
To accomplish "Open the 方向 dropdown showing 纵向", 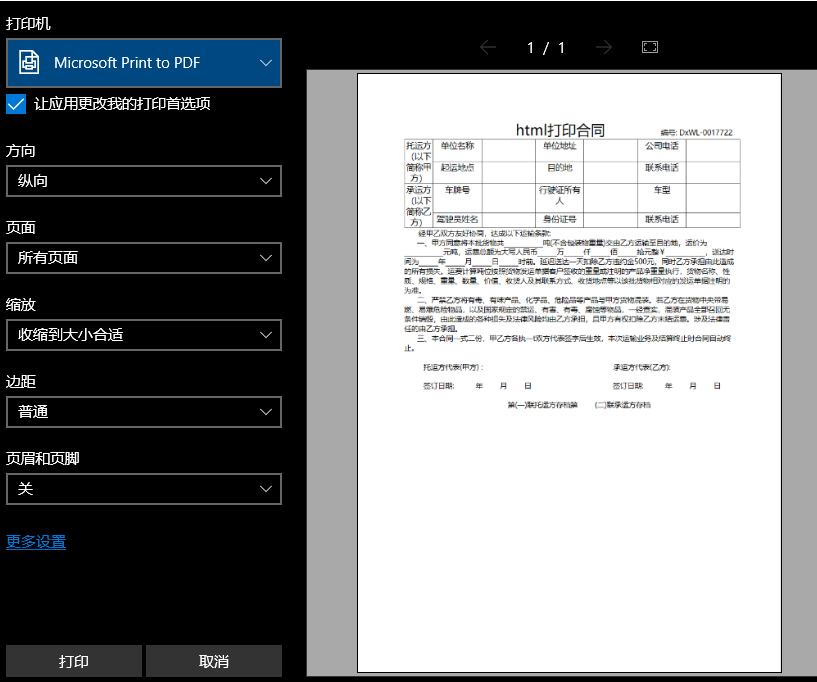I will coord(144,181).
